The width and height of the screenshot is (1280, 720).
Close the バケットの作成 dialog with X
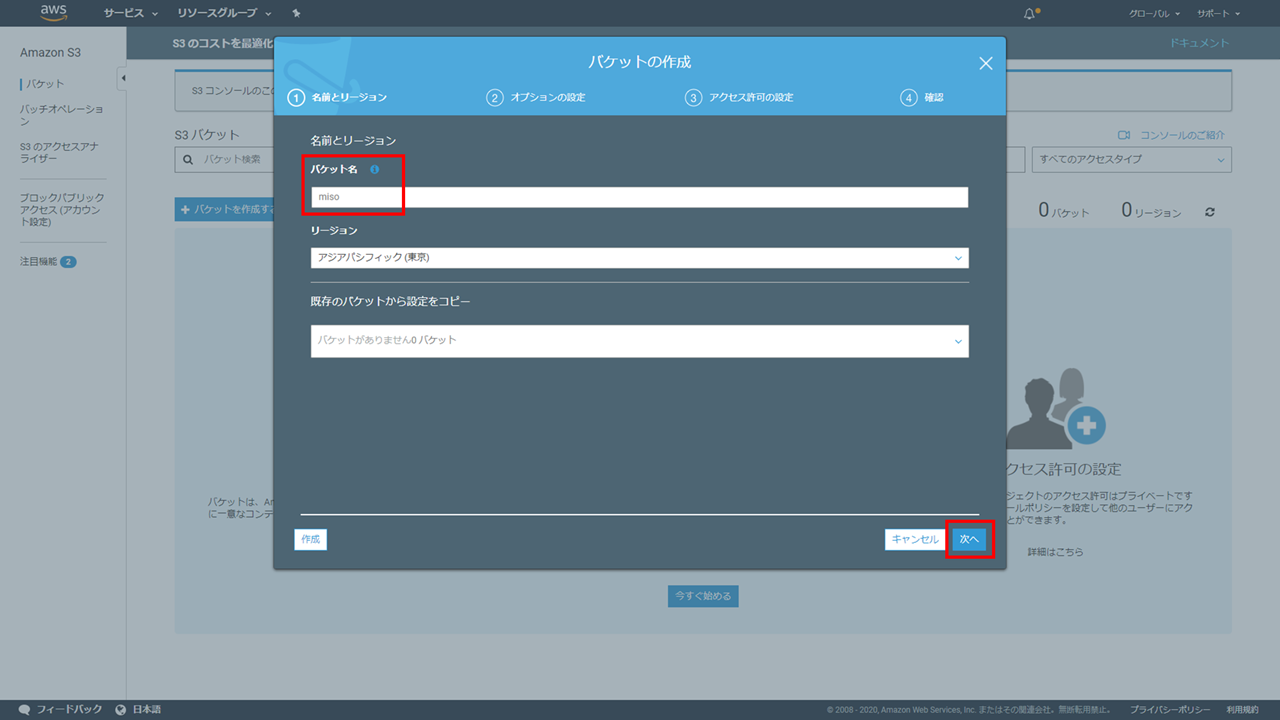[985, 63]
